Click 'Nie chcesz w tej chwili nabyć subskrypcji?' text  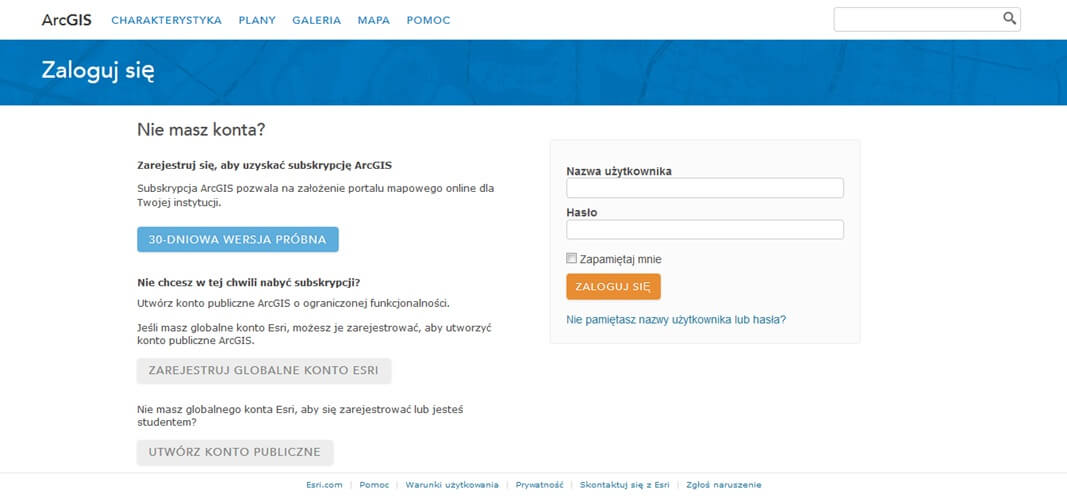(248, 282)
